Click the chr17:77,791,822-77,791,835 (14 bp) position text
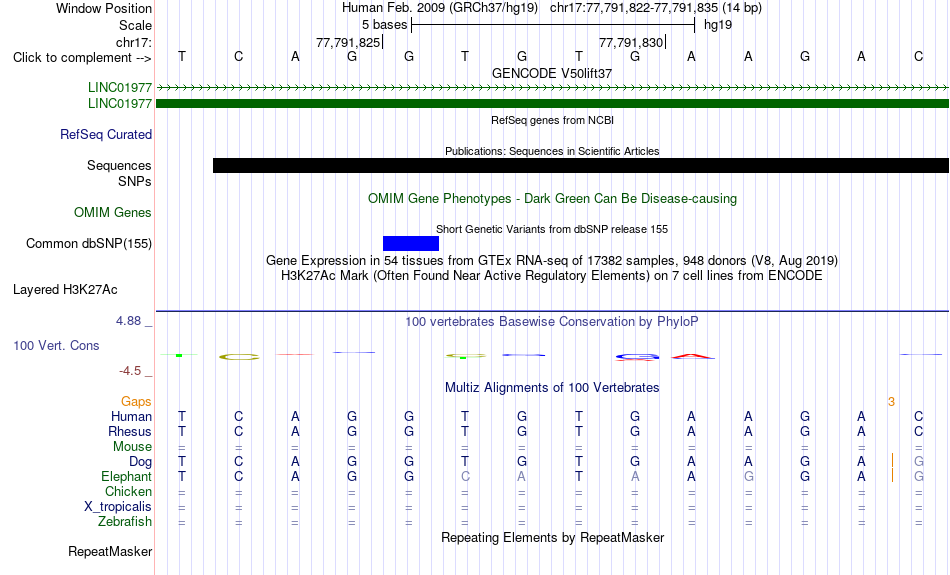This screenshot has height=575, width=950. tap(656, 8)
